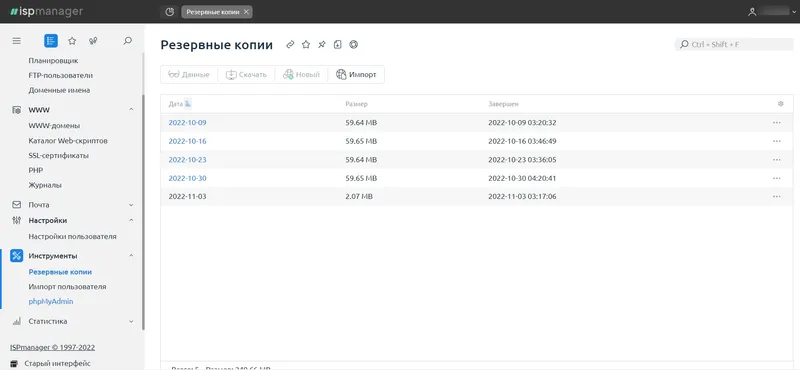Click the sidebar search magnifier

pyautogui.click(x=128, y=41)
